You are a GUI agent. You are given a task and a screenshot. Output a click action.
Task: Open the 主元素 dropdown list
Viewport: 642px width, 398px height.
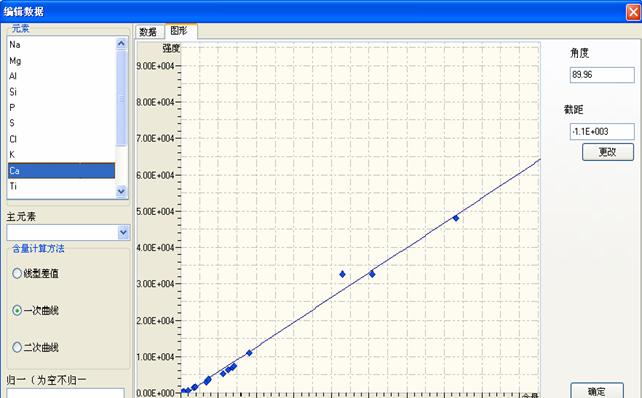(123, 233)
